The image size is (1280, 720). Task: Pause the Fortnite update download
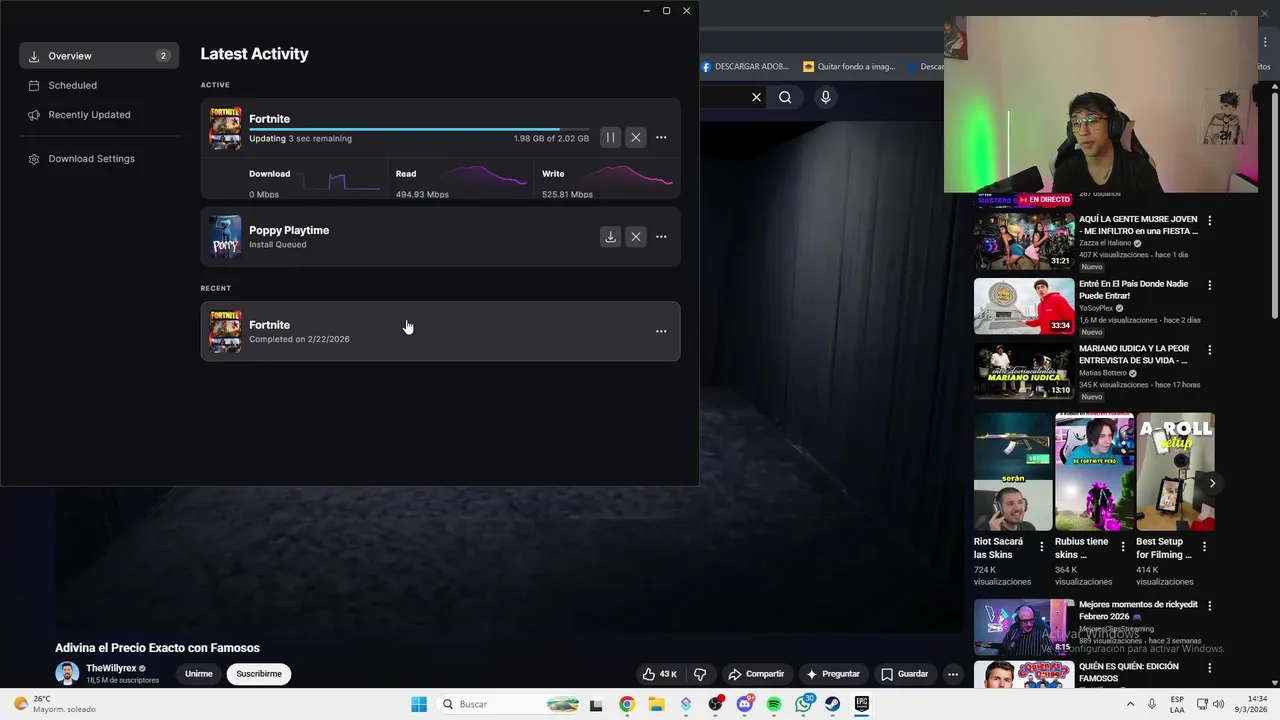coord(610,137)
